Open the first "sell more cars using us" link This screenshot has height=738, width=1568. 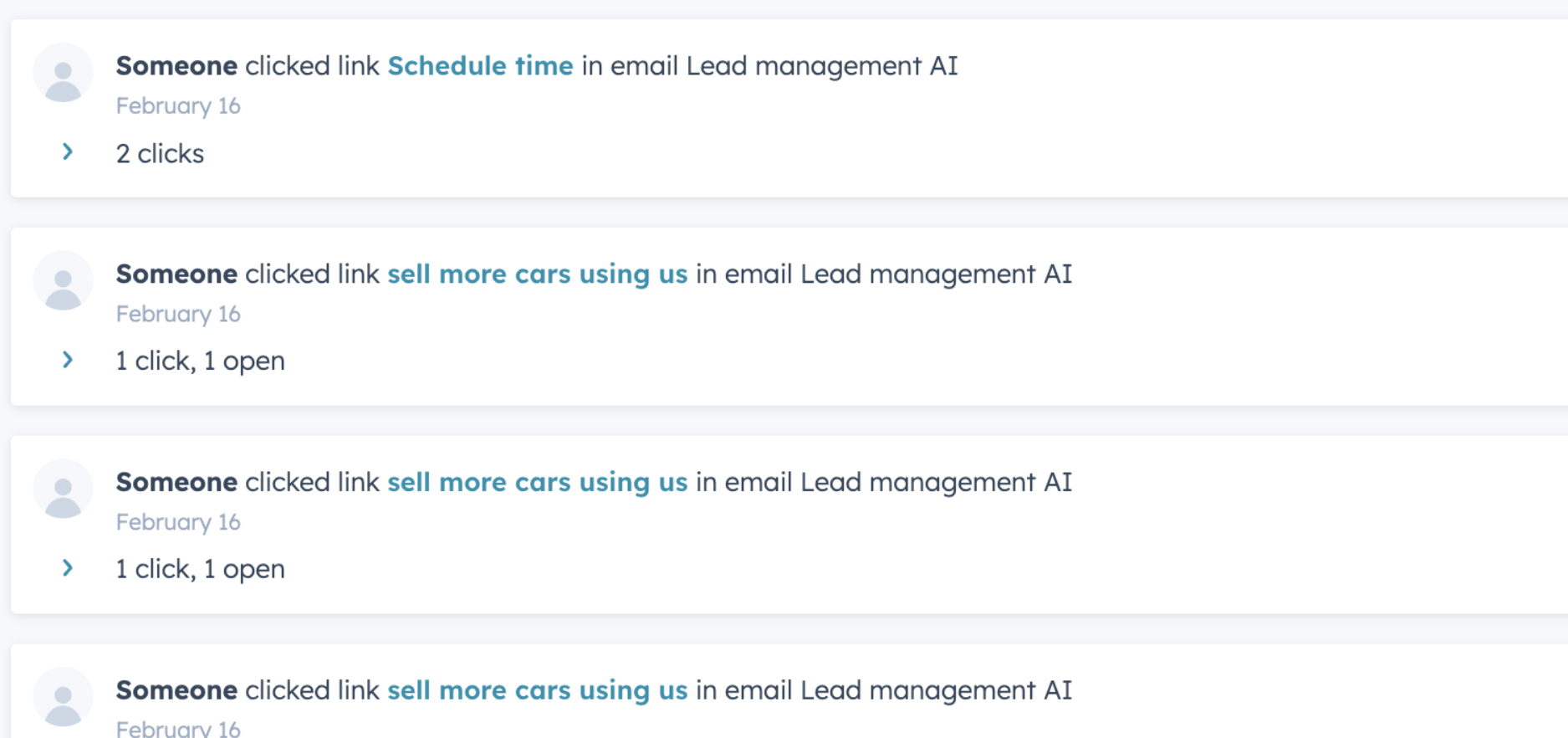537,274
